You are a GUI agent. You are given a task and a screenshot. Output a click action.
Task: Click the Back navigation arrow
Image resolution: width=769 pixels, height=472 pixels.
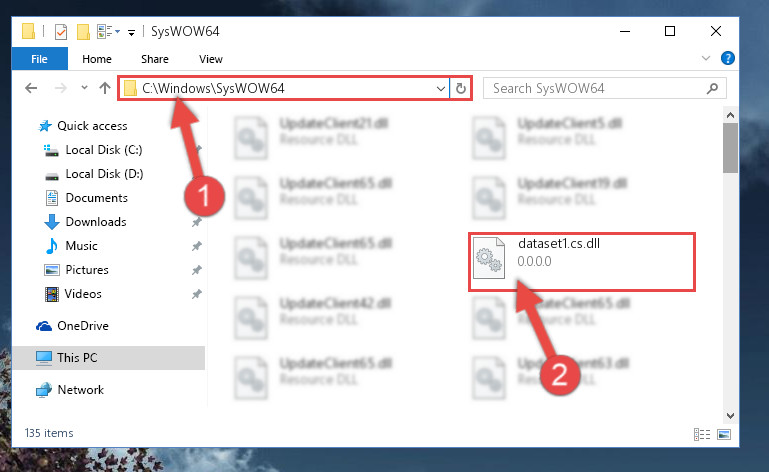[x=31, y=88]
